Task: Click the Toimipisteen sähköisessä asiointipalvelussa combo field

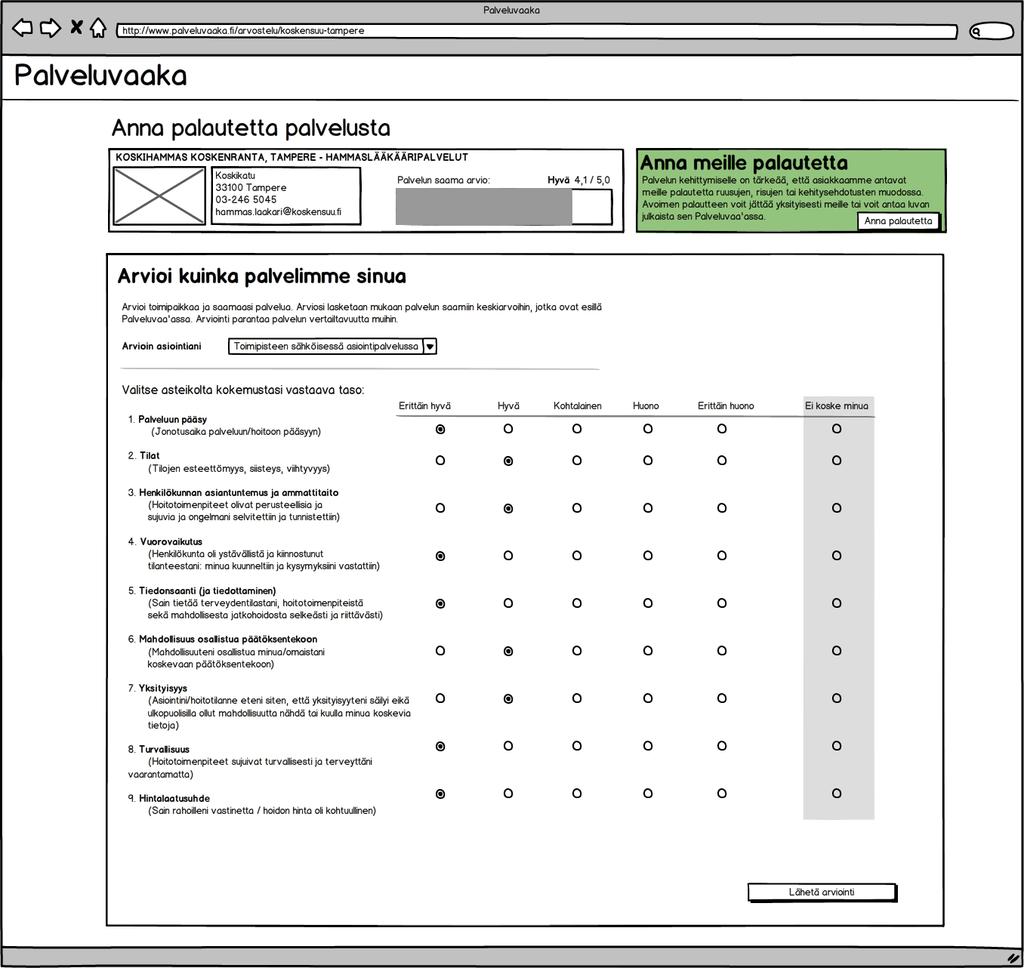Action: click(x=332, y=347)
